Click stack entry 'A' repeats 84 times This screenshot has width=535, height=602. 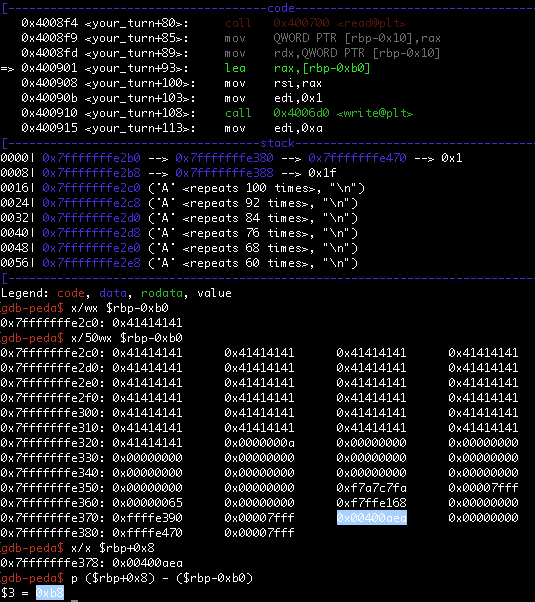[x=253, y=218]
